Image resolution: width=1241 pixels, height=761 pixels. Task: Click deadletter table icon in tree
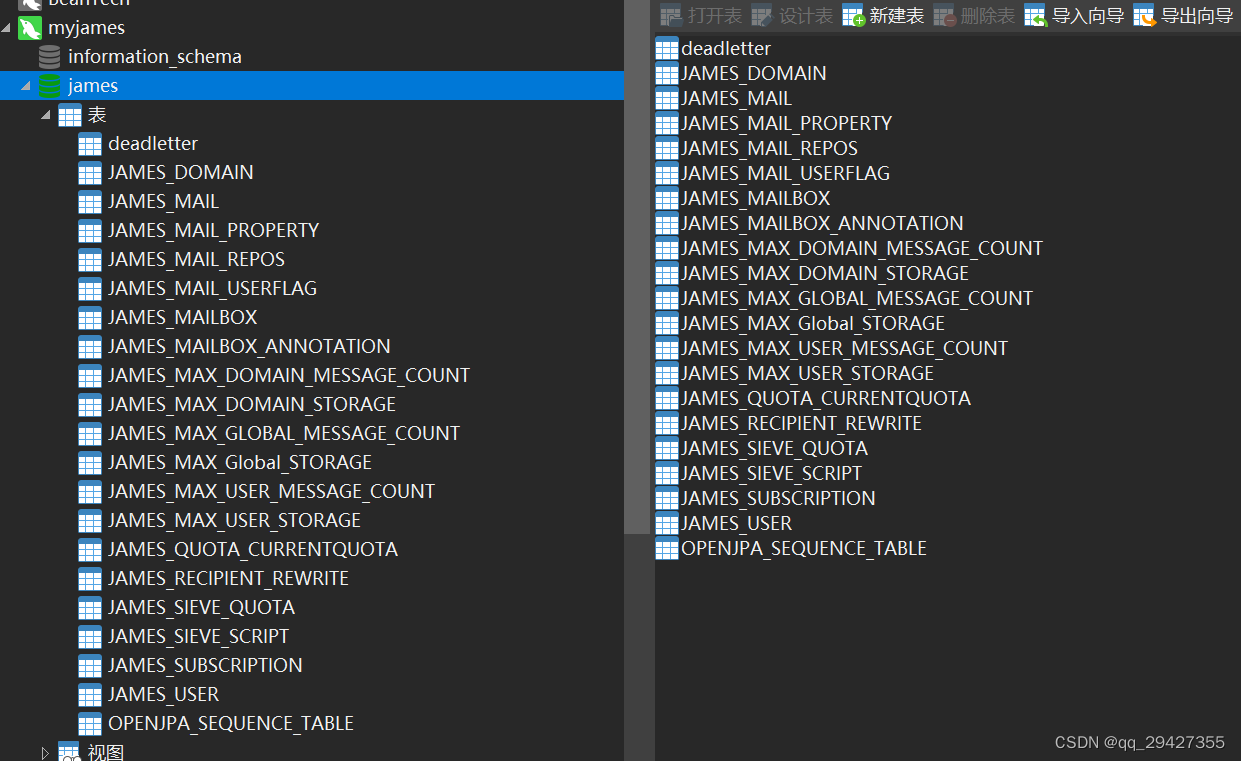90,144
